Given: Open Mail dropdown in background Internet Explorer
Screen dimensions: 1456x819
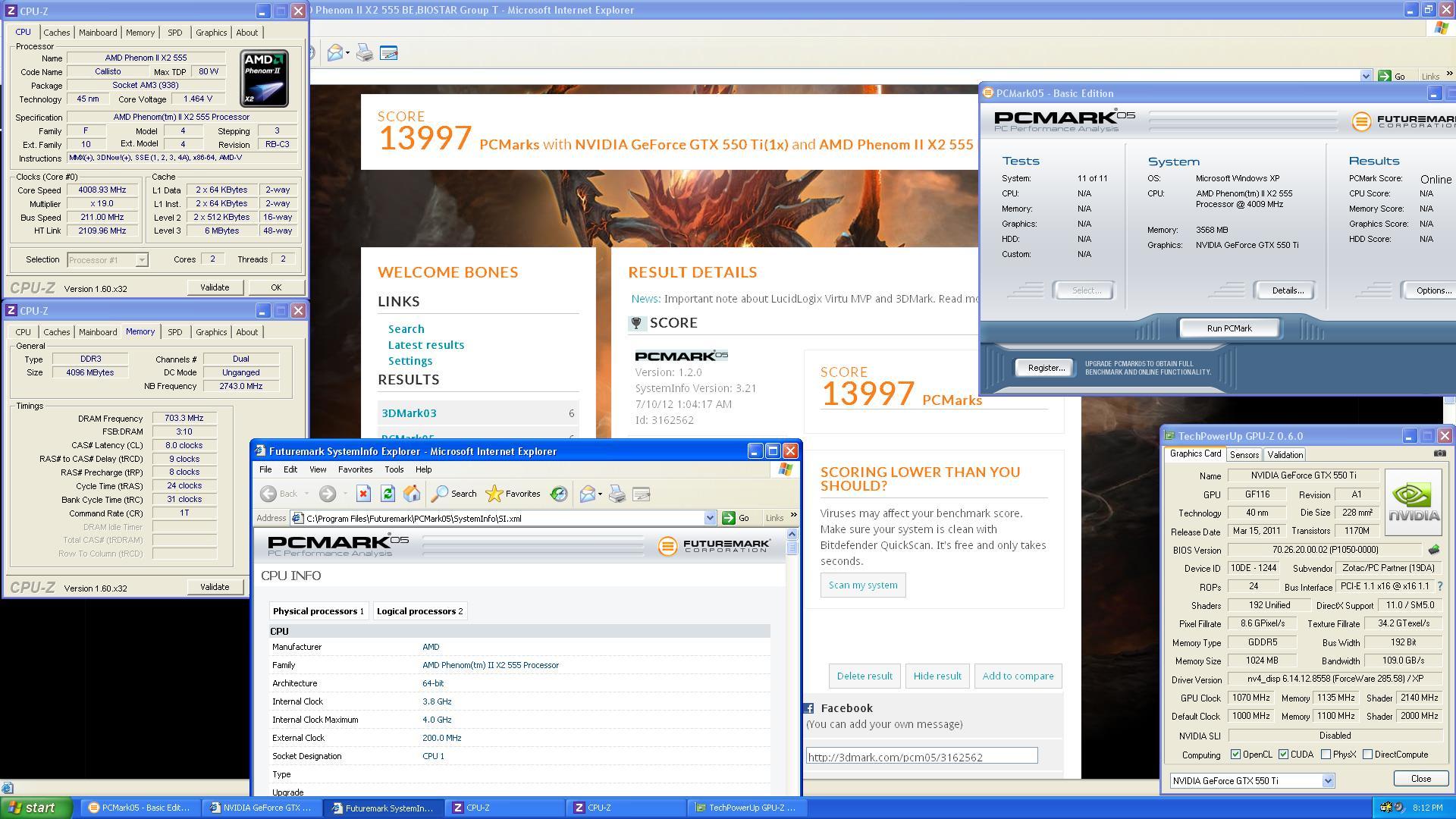Looking at the screenshot, I should coord(347,53).
